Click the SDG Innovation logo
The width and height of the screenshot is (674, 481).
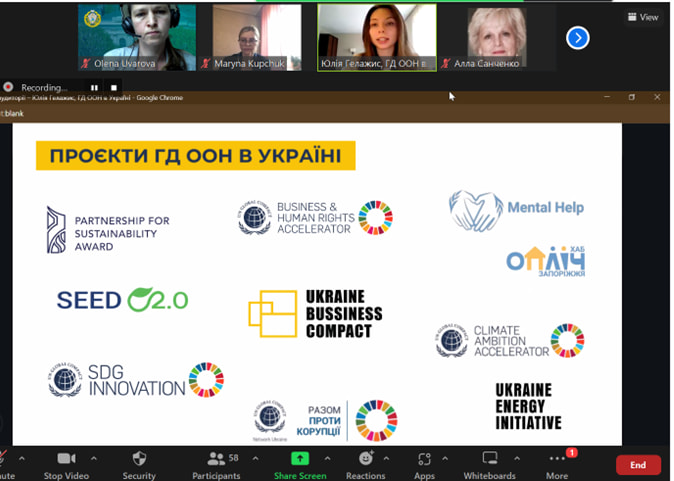[136, 380]
